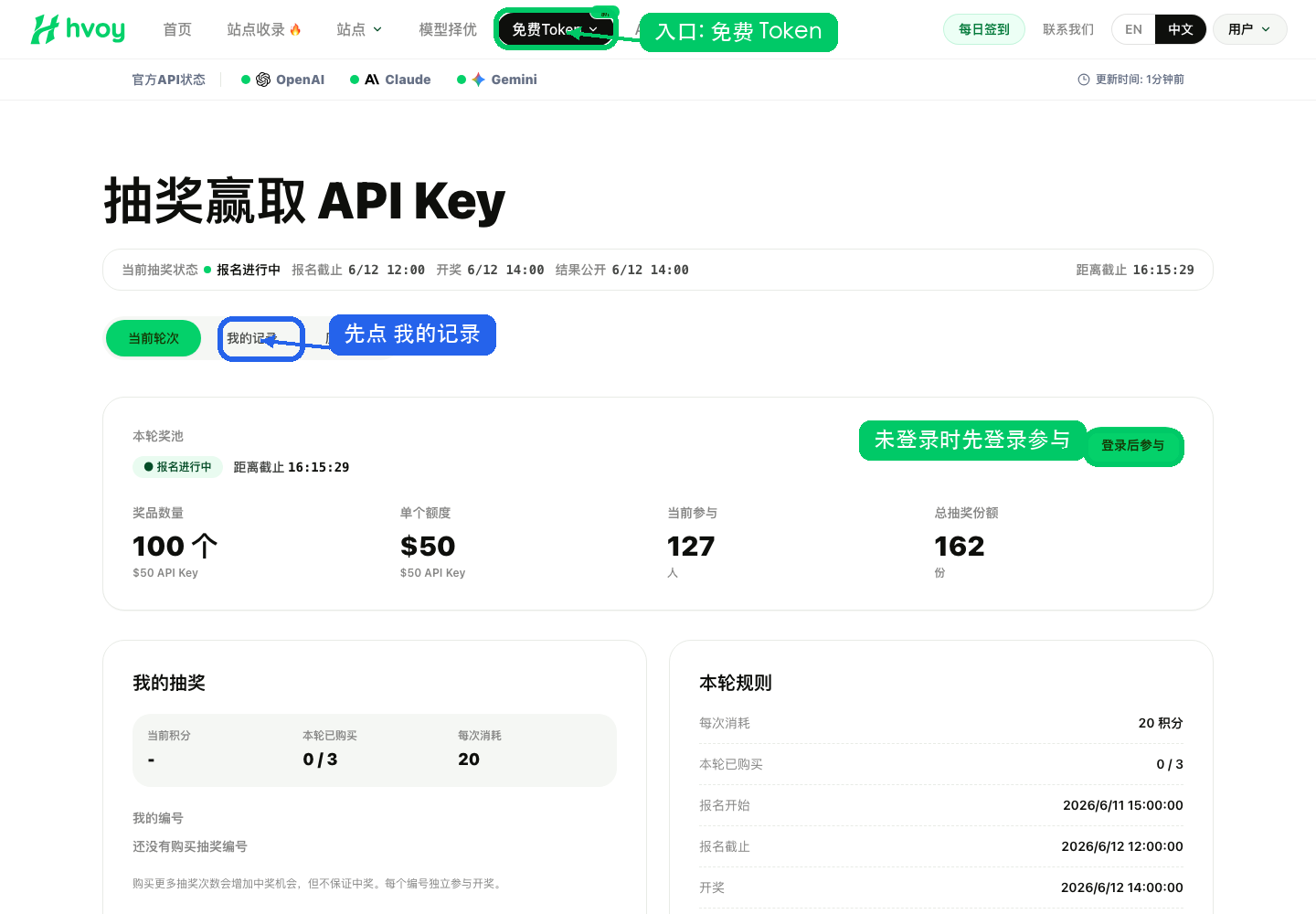
Task: Click the fire icon beside 站点收录
Action: click(x=295, y=29)
